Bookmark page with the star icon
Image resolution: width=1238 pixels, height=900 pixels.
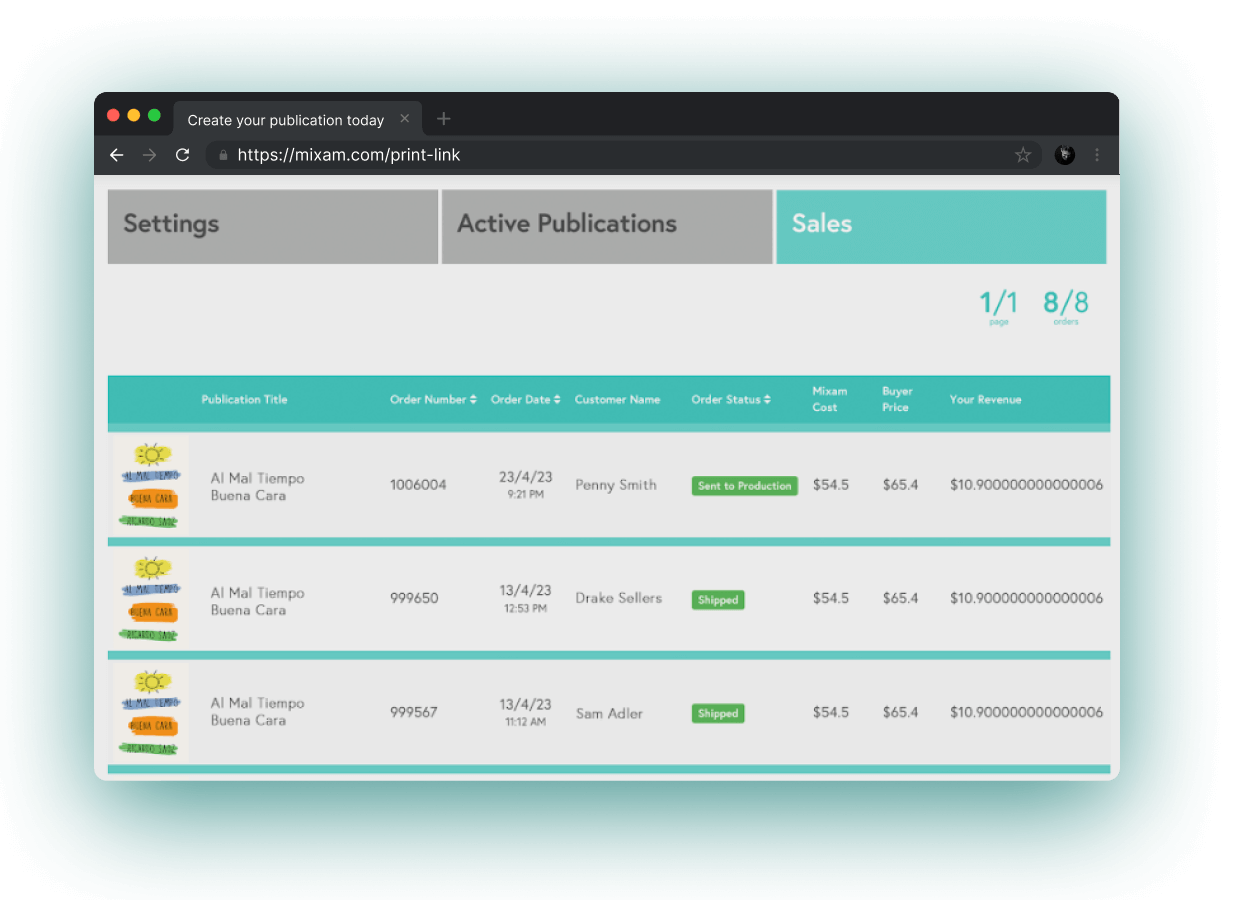1022,155
